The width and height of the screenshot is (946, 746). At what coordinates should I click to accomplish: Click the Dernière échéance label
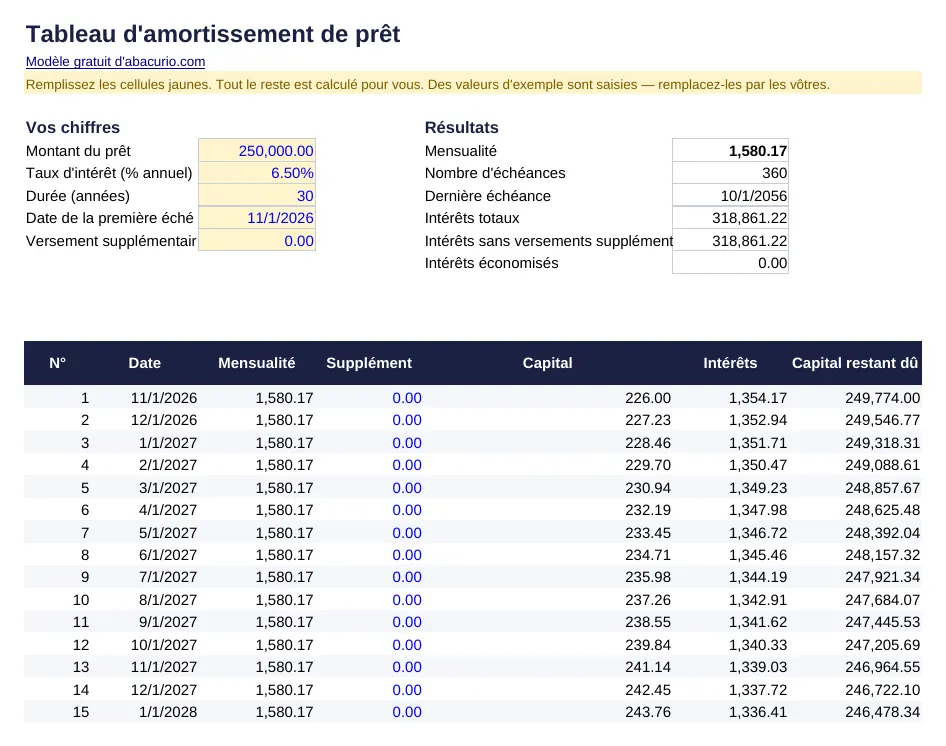[487, 196]
